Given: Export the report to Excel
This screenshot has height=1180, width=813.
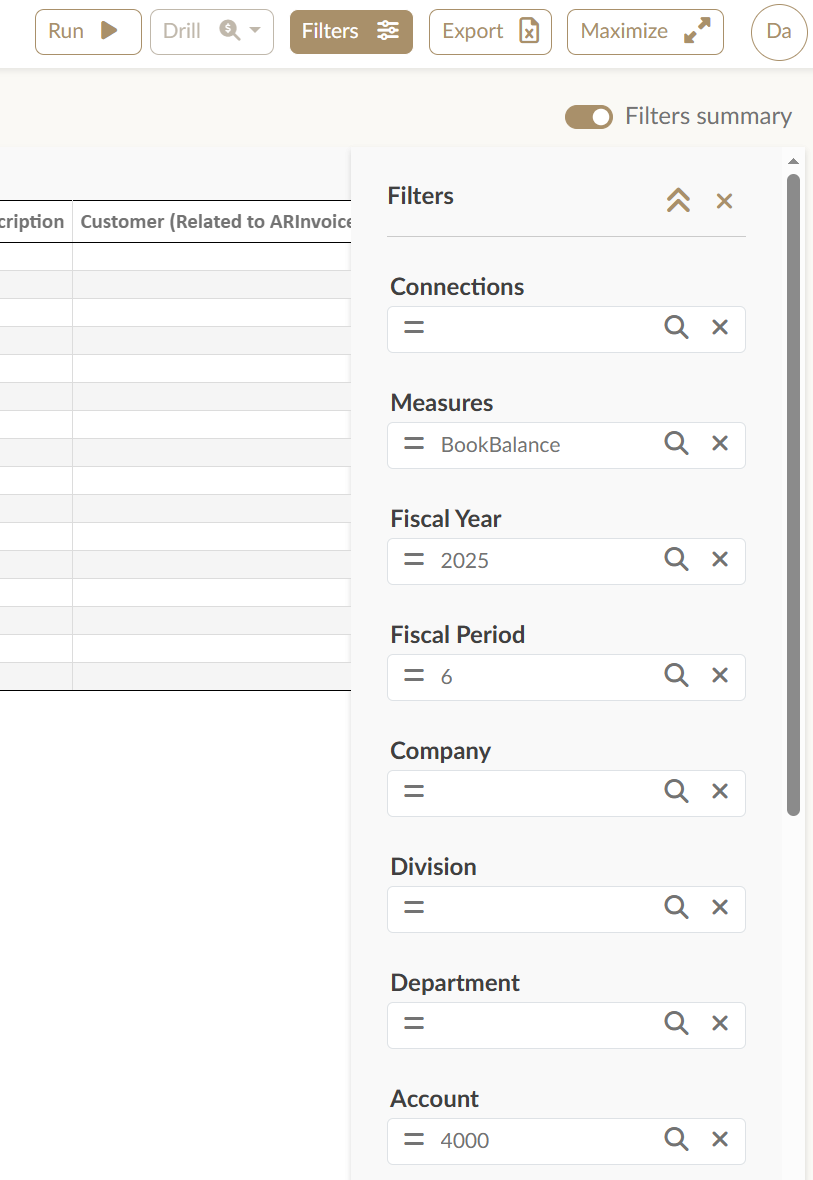Looking at the screenshot, I should tap(490, 32).
